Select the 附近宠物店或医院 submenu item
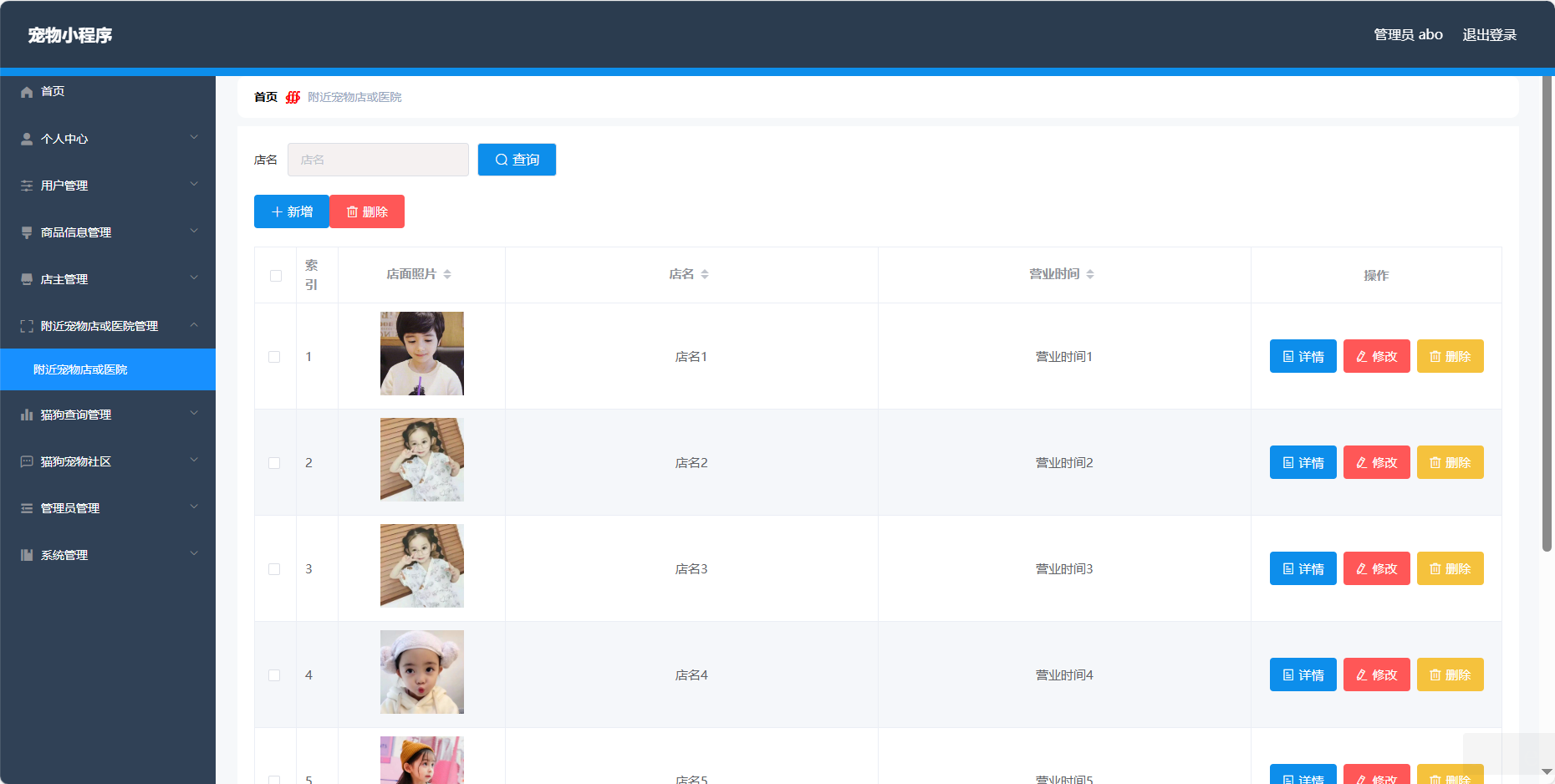Viewport: 1555px width, 784px height. click(x=108, y=369)
